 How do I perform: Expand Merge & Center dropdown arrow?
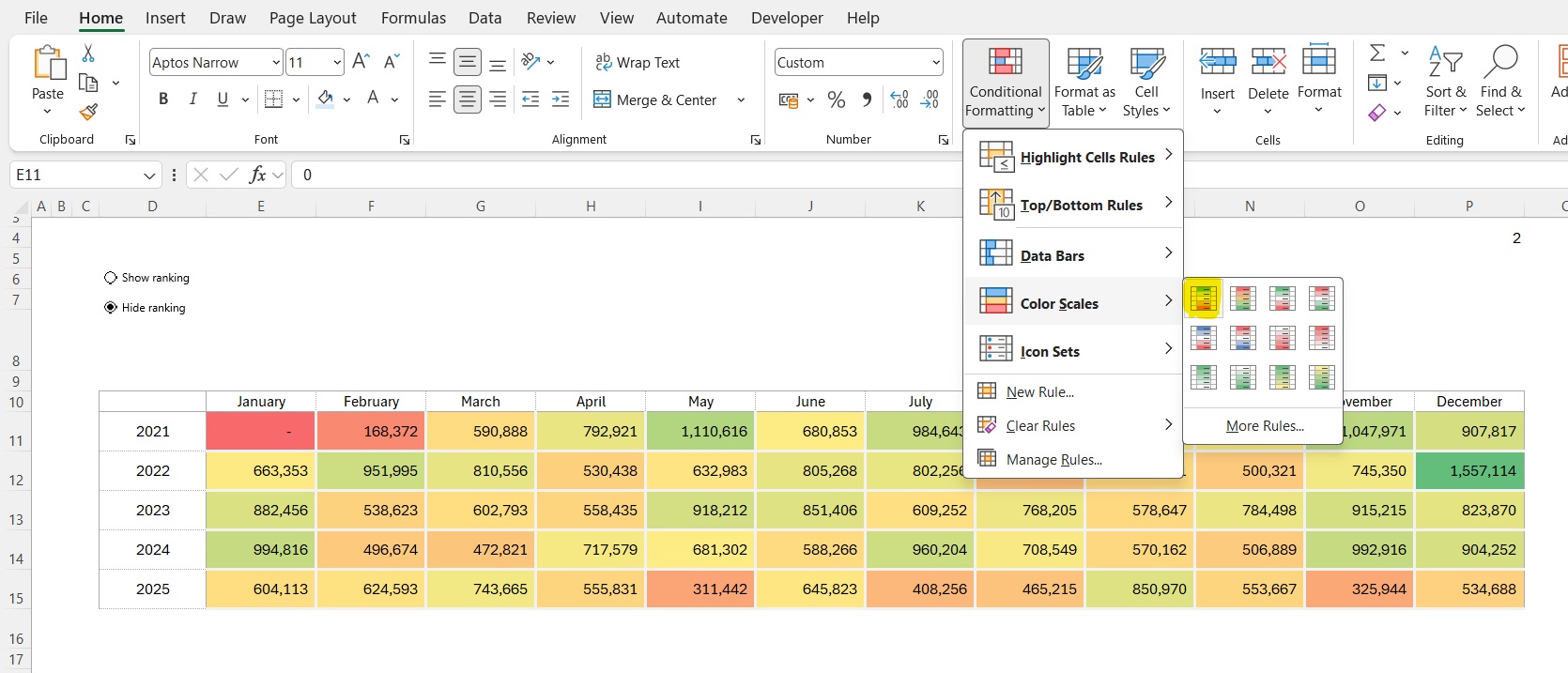point(741,99)
